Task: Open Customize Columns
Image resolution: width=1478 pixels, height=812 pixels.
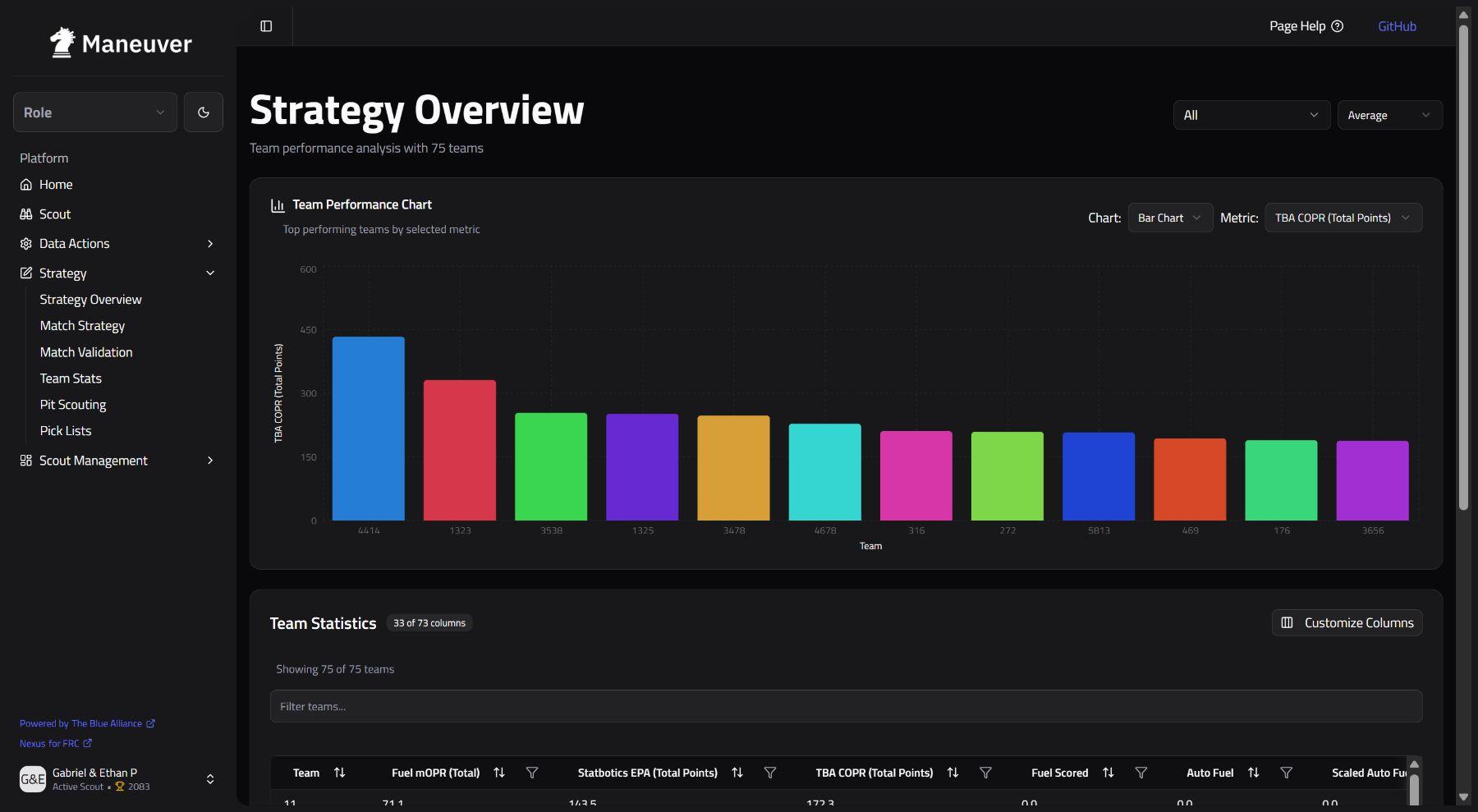Action: 1347,622
